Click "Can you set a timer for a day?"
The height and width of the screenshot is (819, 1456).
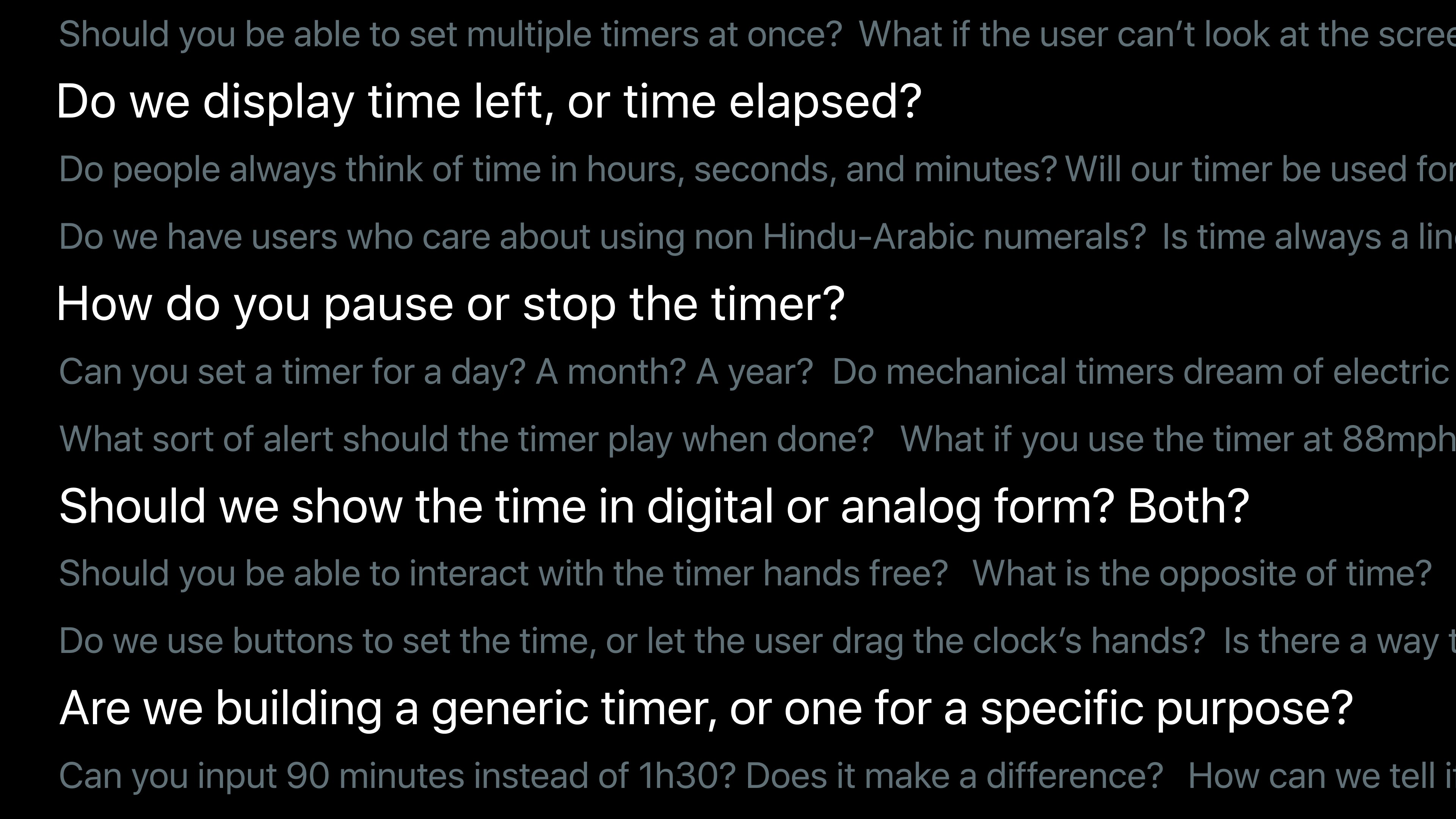coord(292,372)
